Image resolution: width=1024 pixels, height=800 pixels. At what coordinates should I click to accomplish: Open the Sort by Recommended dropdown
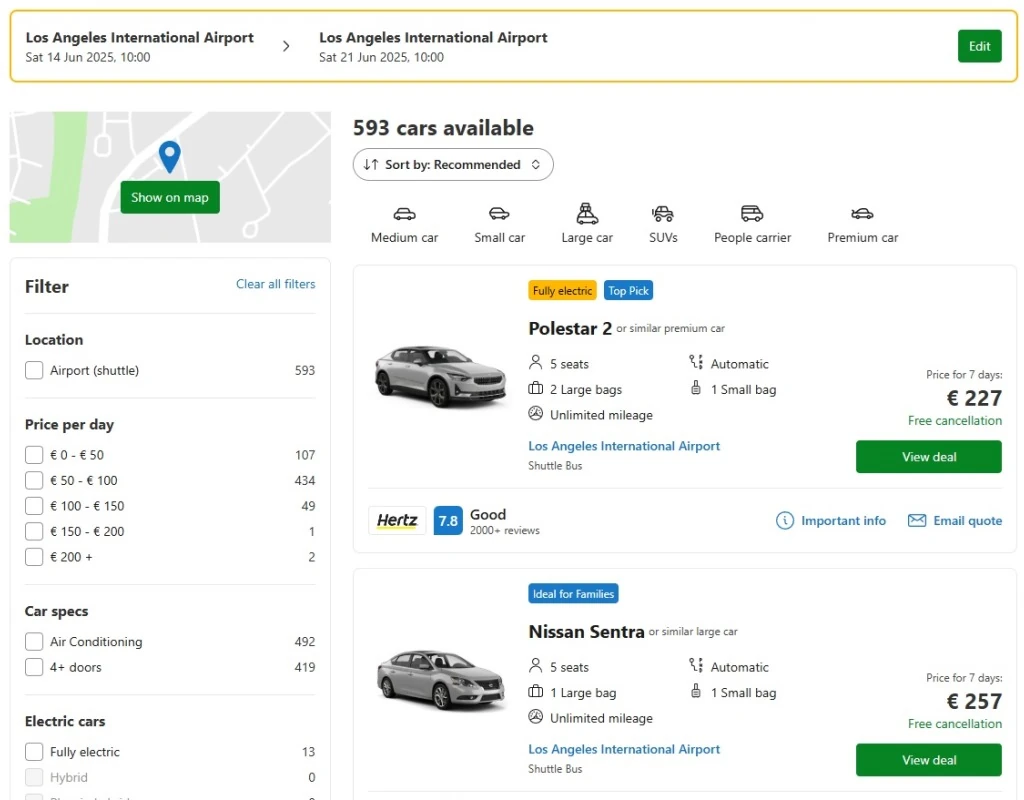point(452,164)
